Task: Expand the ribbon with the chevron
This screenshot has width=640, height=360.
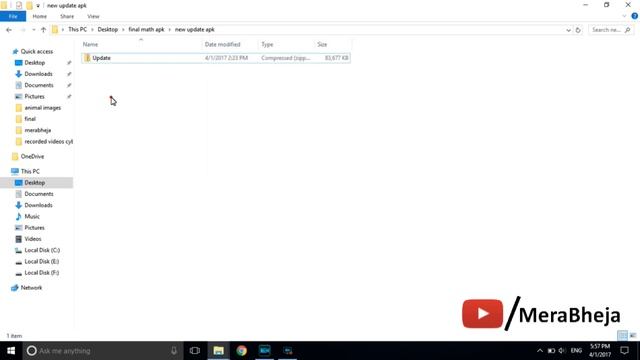Action: pos(624,16)
